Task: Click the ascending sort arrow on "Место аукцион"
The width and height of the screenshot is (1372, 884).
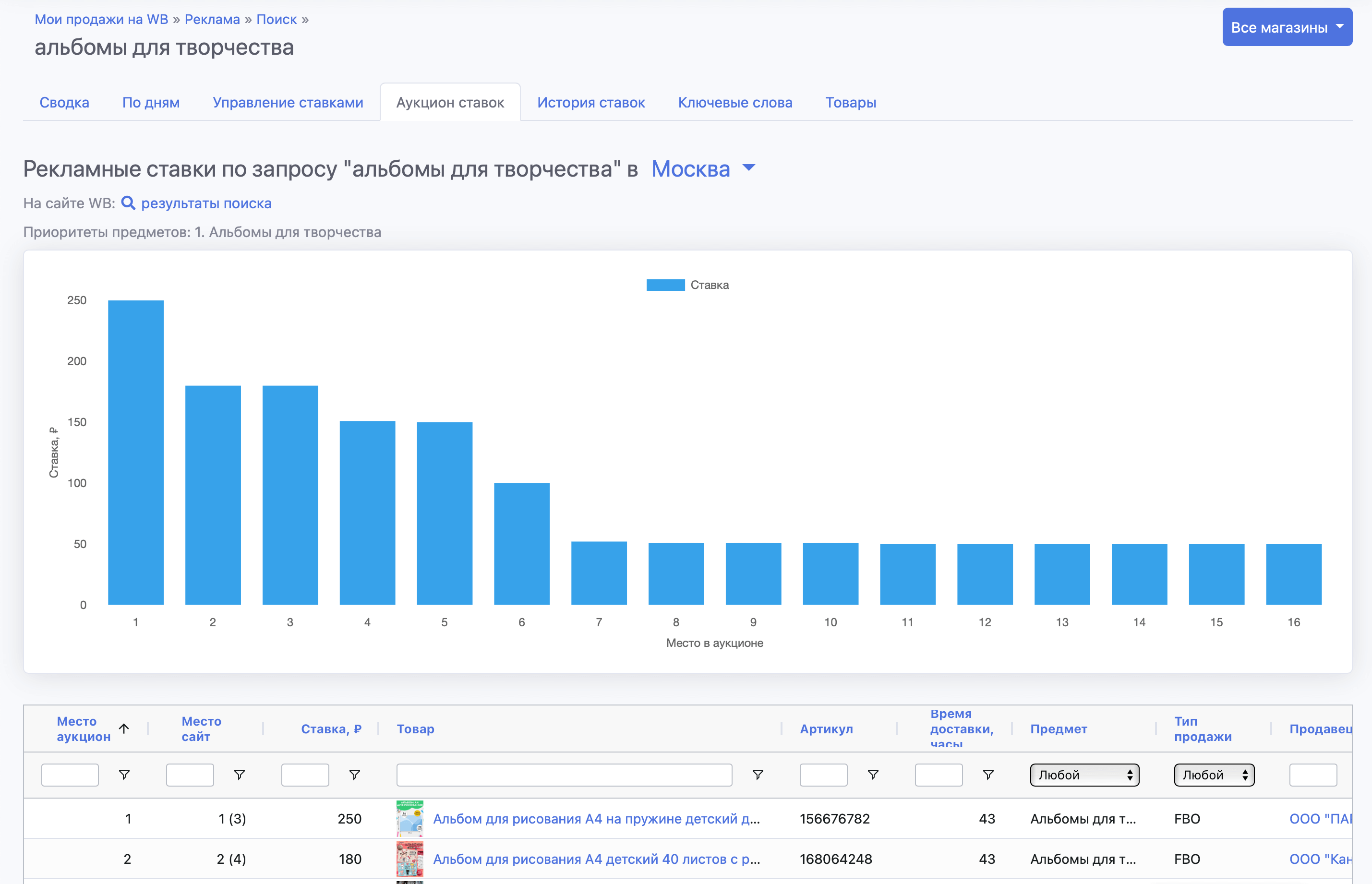Action: click(x=124, y=728)
